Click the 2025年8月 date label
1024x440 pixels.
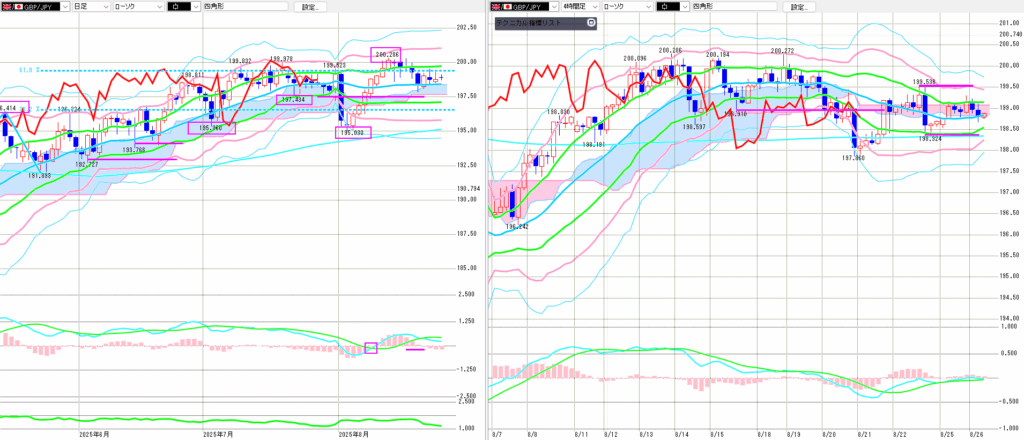pos(353,433)
